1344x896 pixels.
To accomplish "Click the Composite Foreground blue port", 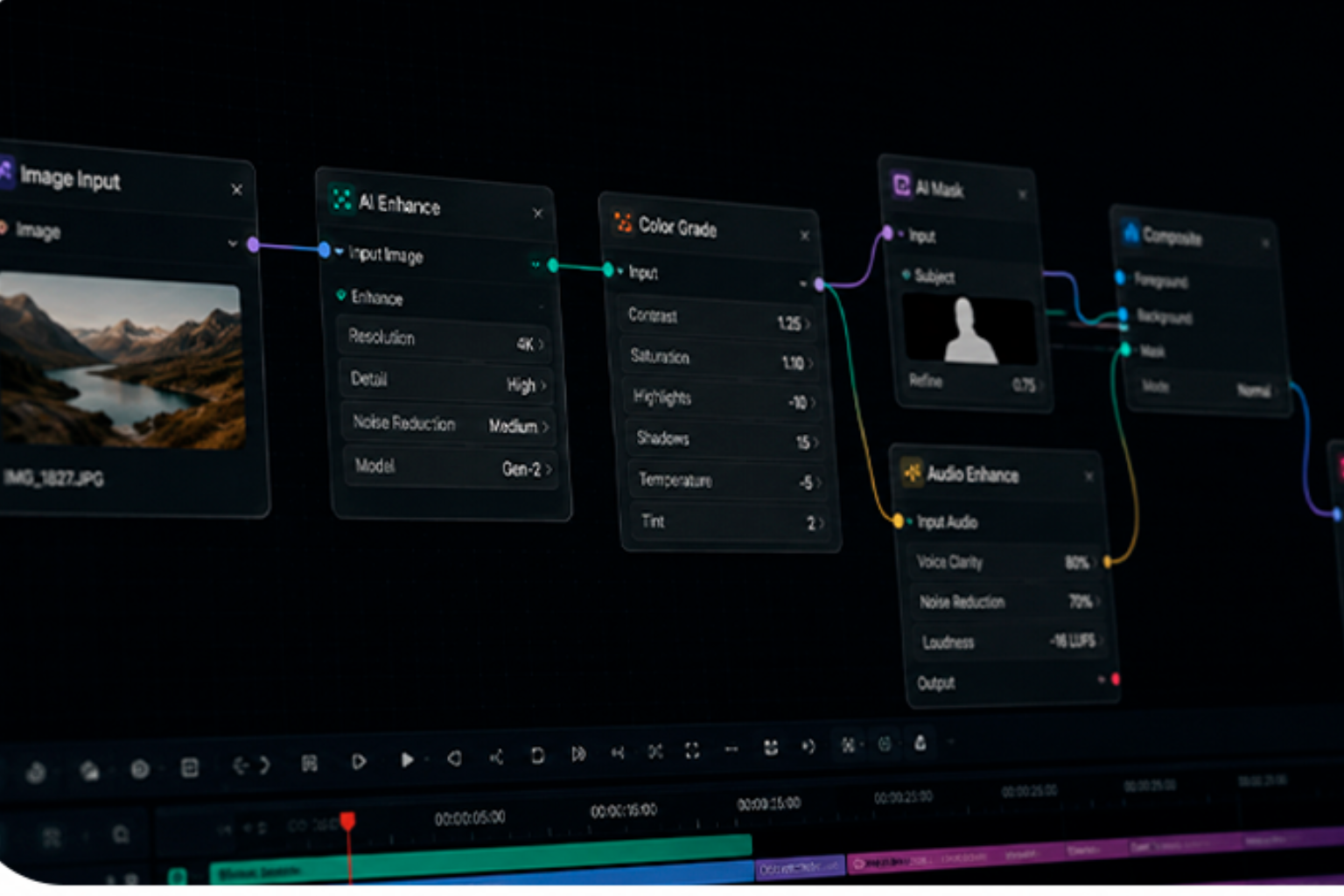I will pyautogui.click(x=1120, y=277).
